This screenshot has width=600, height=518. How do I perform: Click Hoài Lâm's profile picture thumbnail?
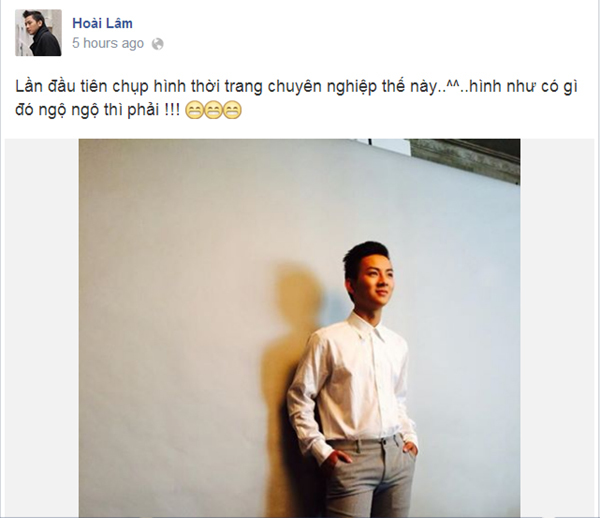pyautogui.click(x=38, y=33)
